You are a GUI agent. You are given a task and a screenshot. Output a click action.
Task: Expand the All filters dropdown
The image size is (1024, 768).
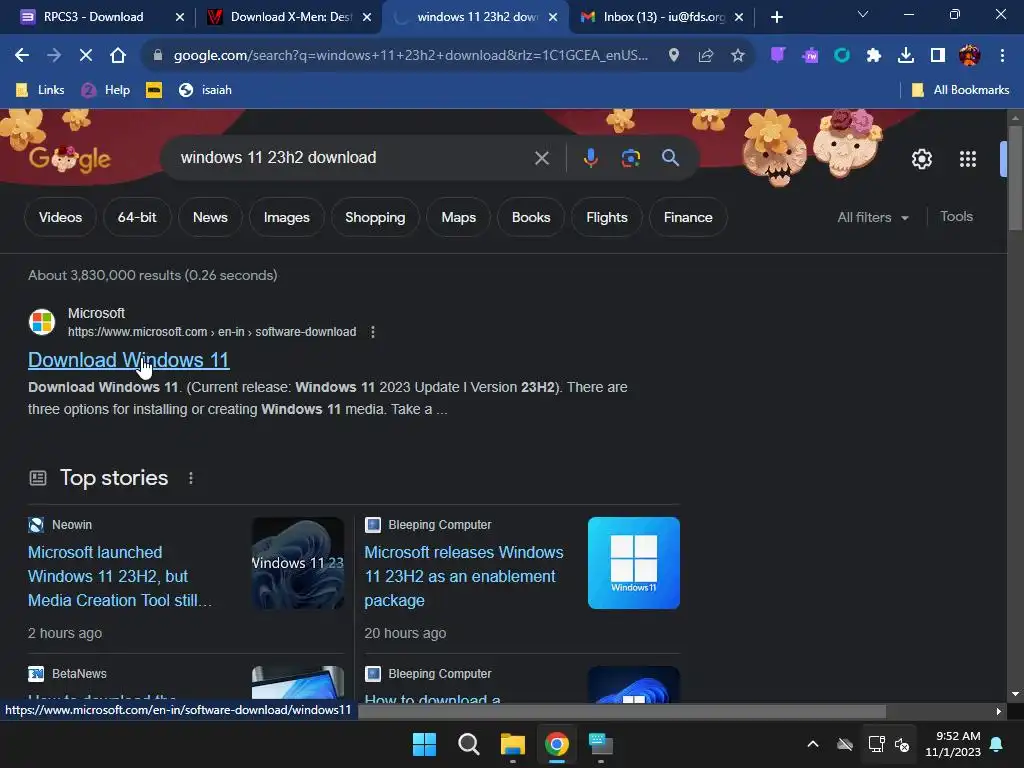(873, 217)
